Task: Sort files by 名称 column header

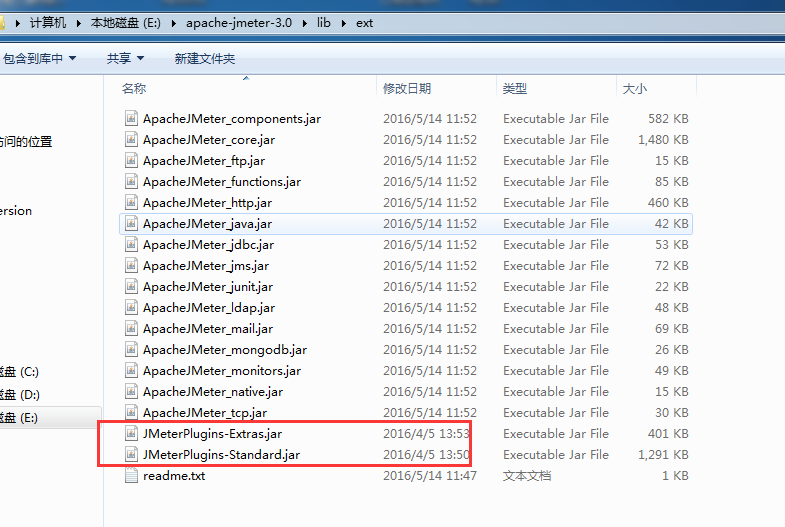Action: [x=134, y=89]
